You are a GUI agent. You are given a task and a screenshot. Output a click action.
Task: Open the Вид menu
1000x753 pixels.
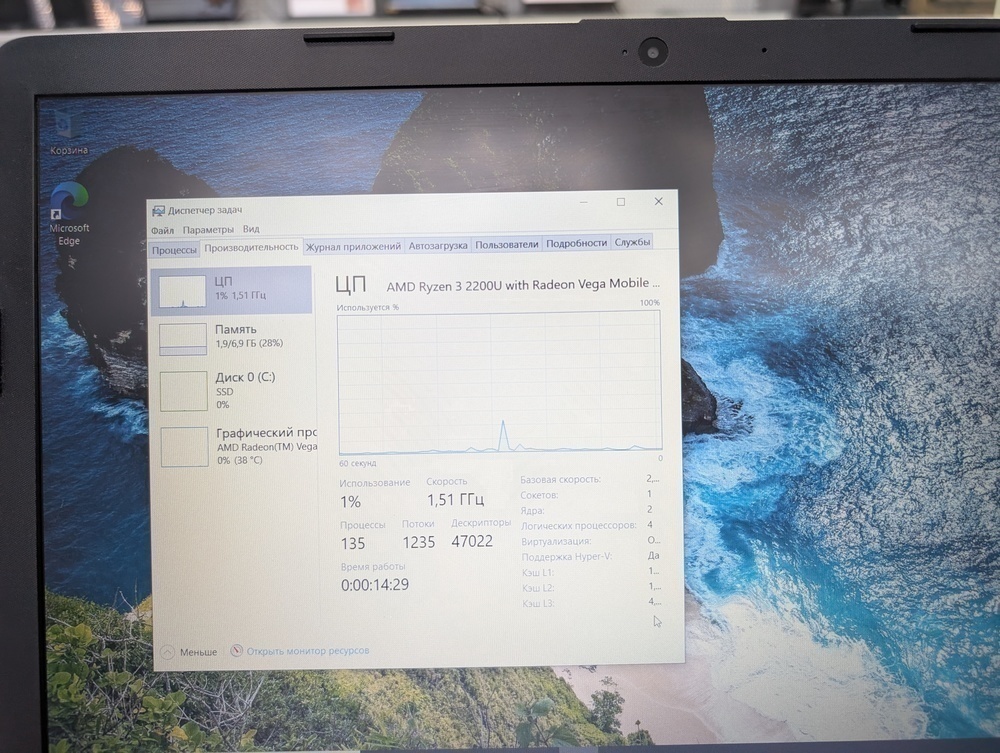251,228
